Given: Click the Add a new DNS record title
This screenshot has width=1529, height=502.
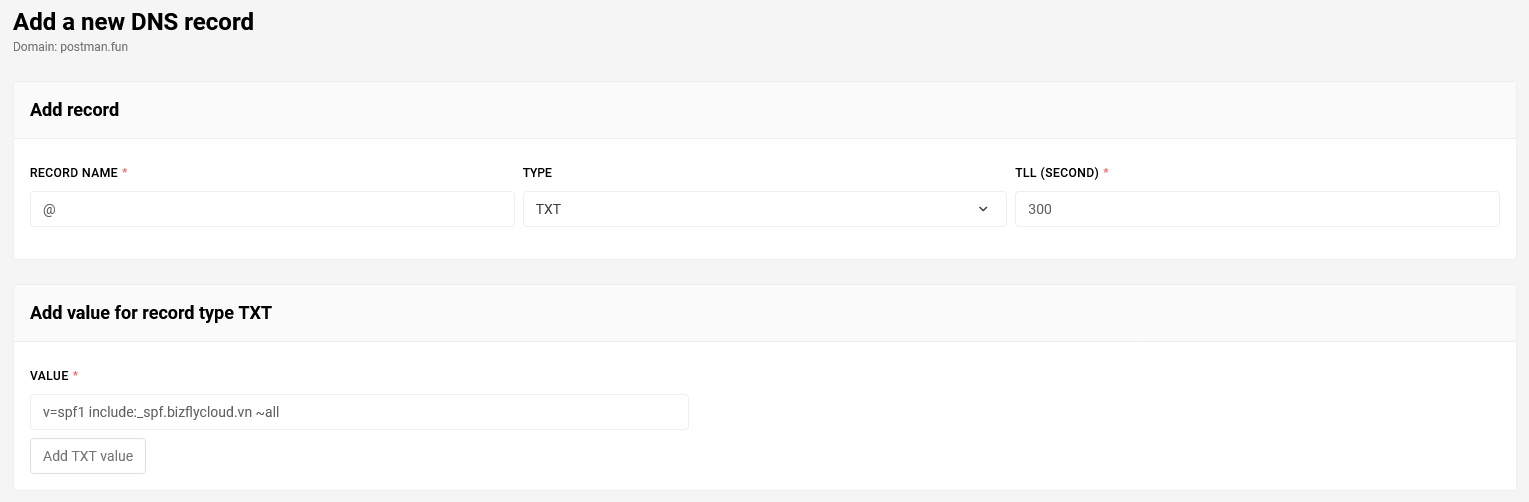Looking at the screenshot, I should (133, 21).
